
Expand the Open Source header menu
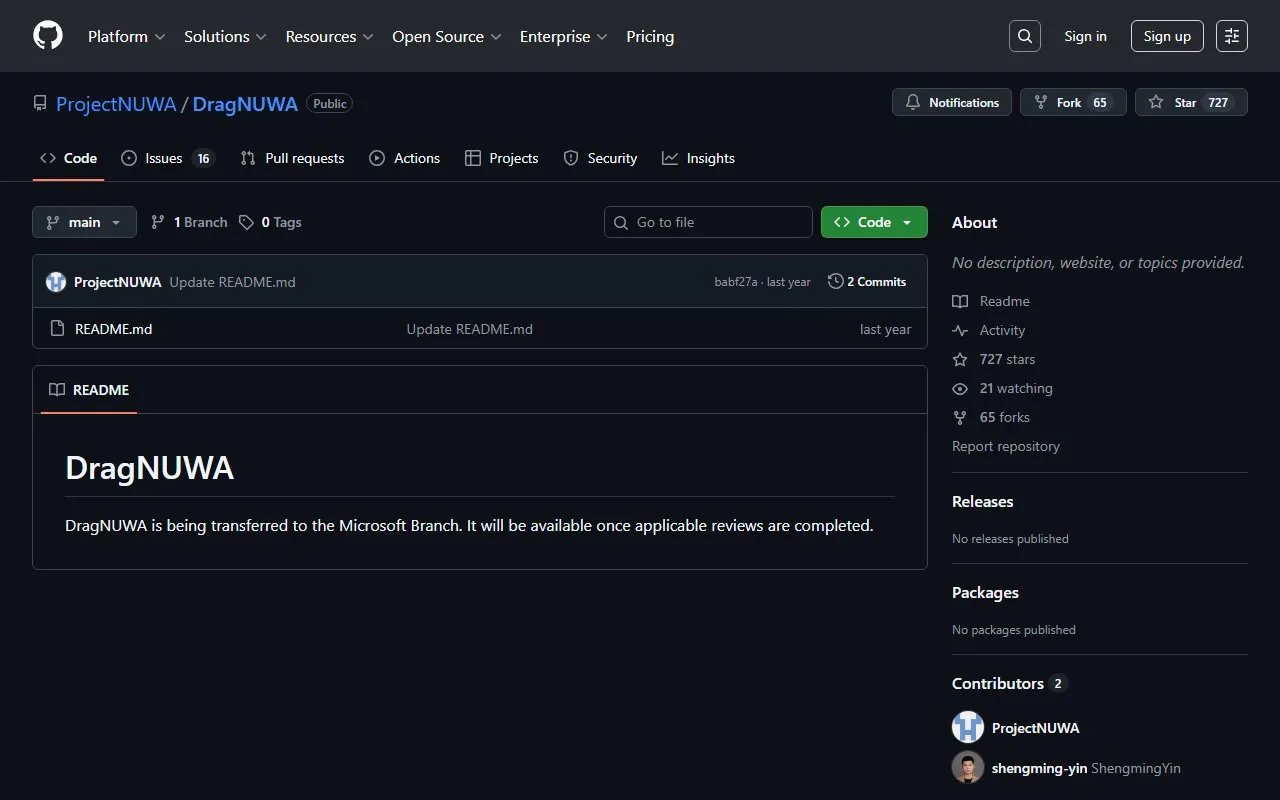(x=446, y=36)
